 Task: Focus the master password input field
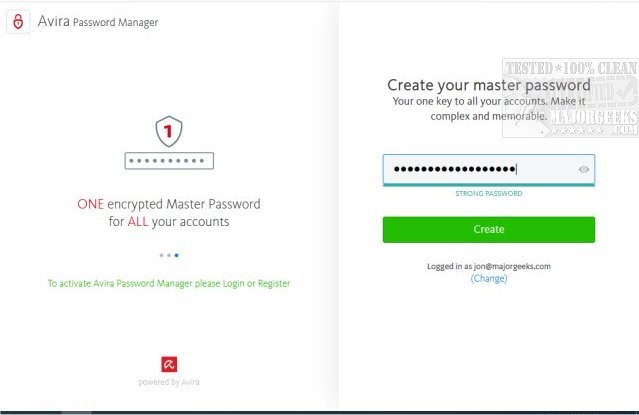[470, 170]
